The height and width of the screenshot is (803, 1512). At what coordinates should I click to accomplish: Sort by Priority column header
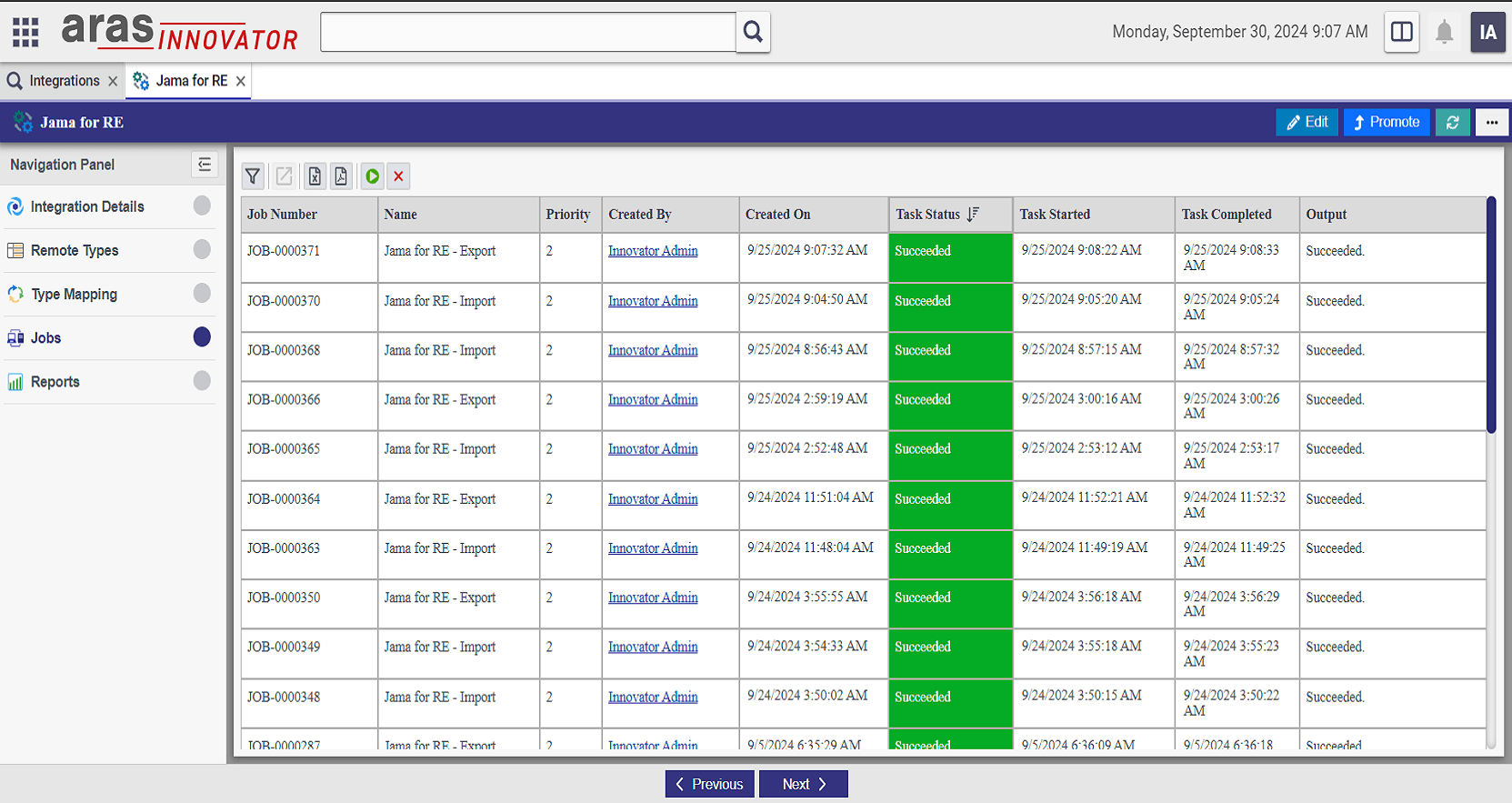tap(570, 215)
